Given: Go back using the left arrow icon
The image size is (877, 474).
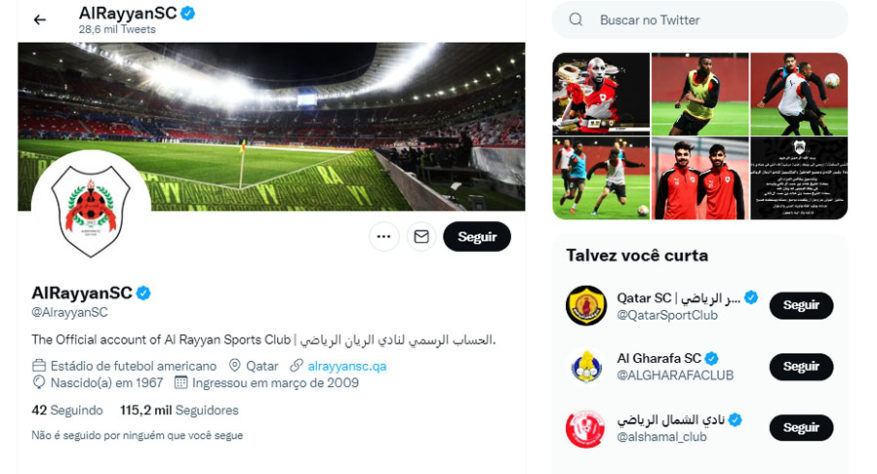Looking at the screenshot, I should pos(40,20).
